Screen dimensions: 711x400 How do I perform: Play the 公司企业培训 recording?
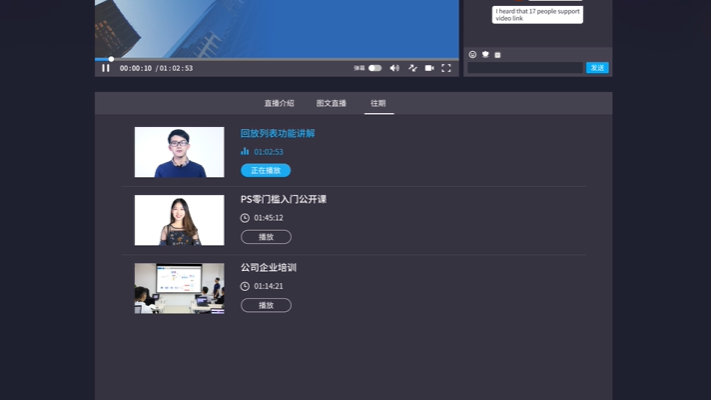tap(266, 305)
